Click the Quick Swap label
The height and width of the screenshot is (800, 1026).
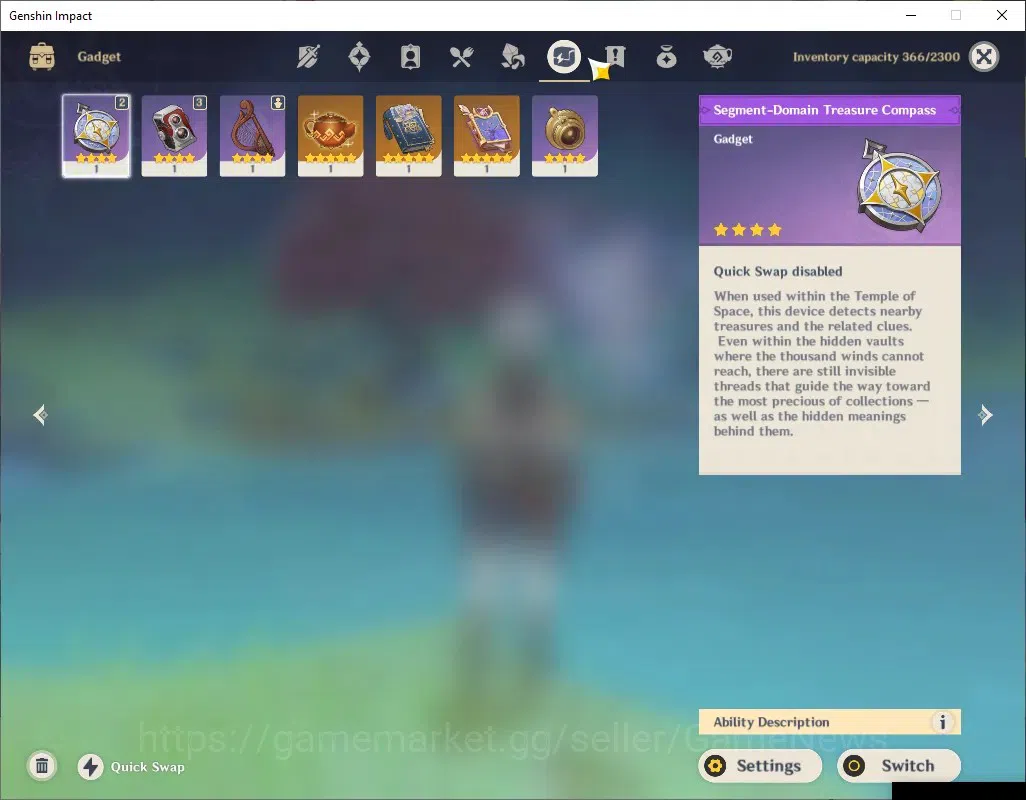tap(147, 767)
